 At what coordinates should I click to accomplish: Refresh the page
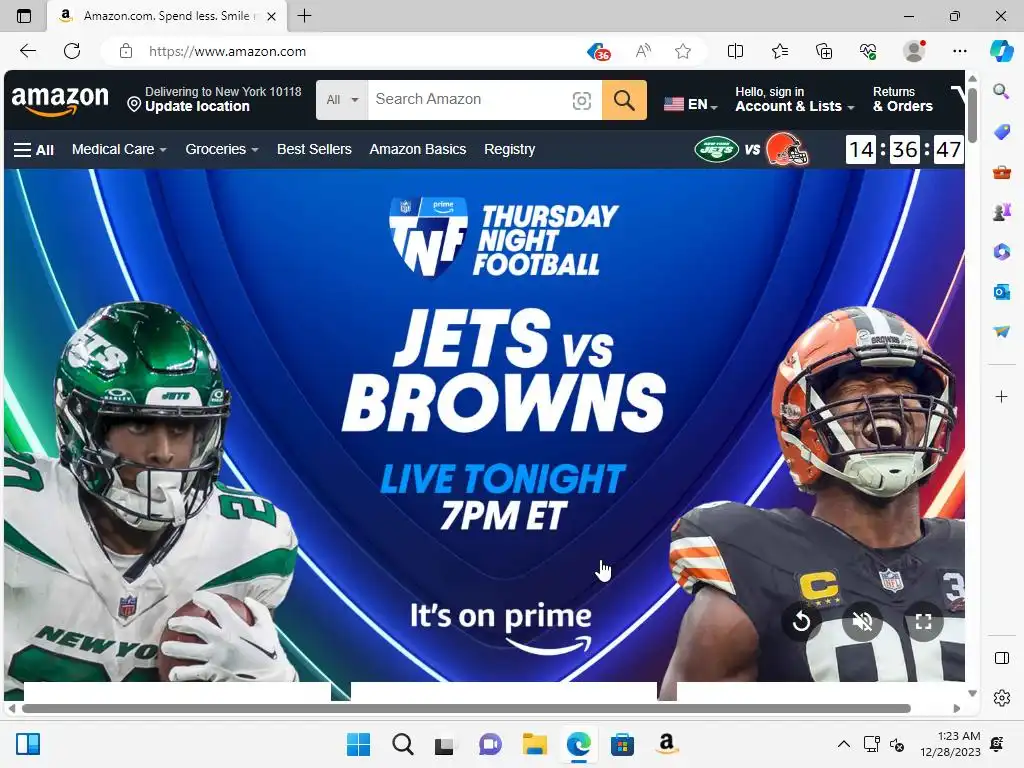point(72,51)
